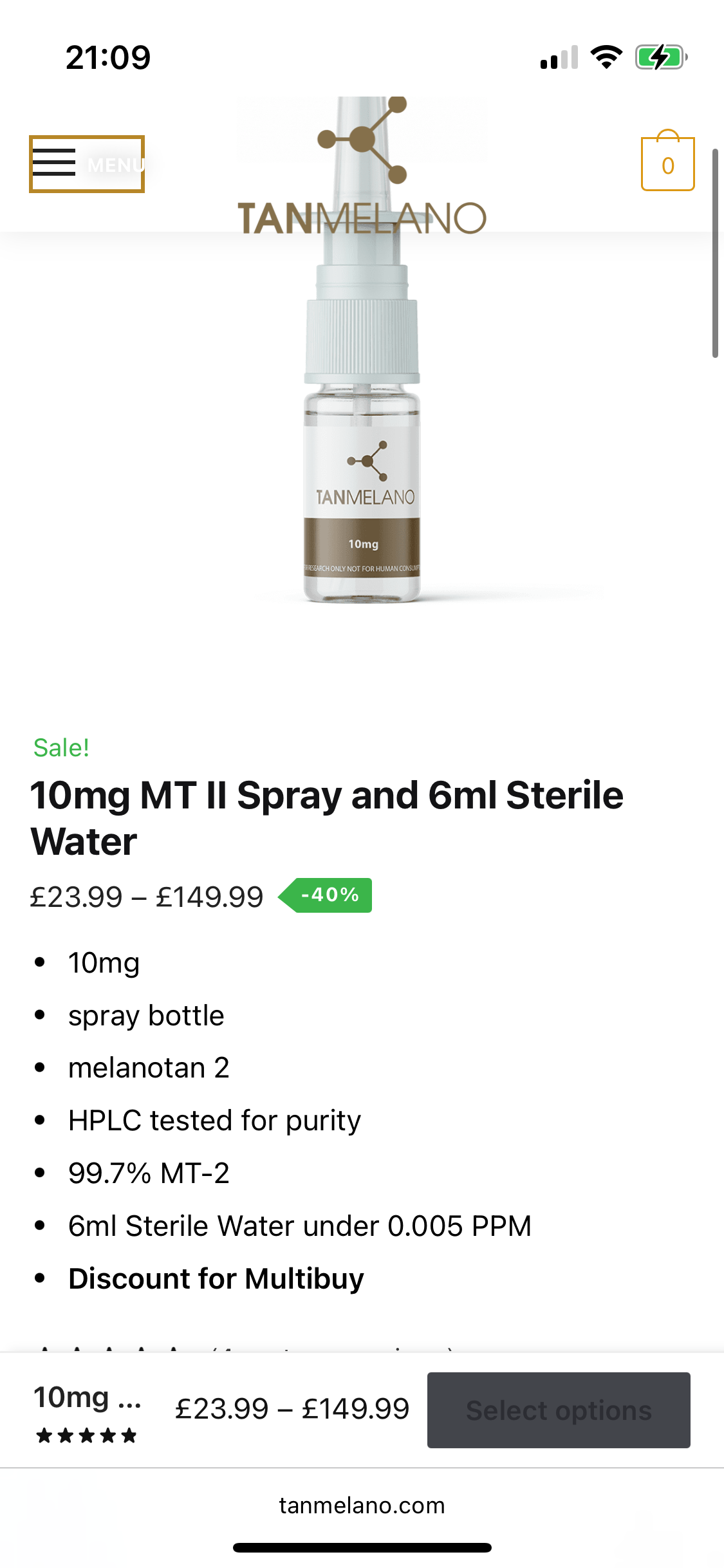Image resolution: width=724 pixels, height=1568 pixels.
Task: Tap the five-star rating in sticky bar
Action: 87,1435
